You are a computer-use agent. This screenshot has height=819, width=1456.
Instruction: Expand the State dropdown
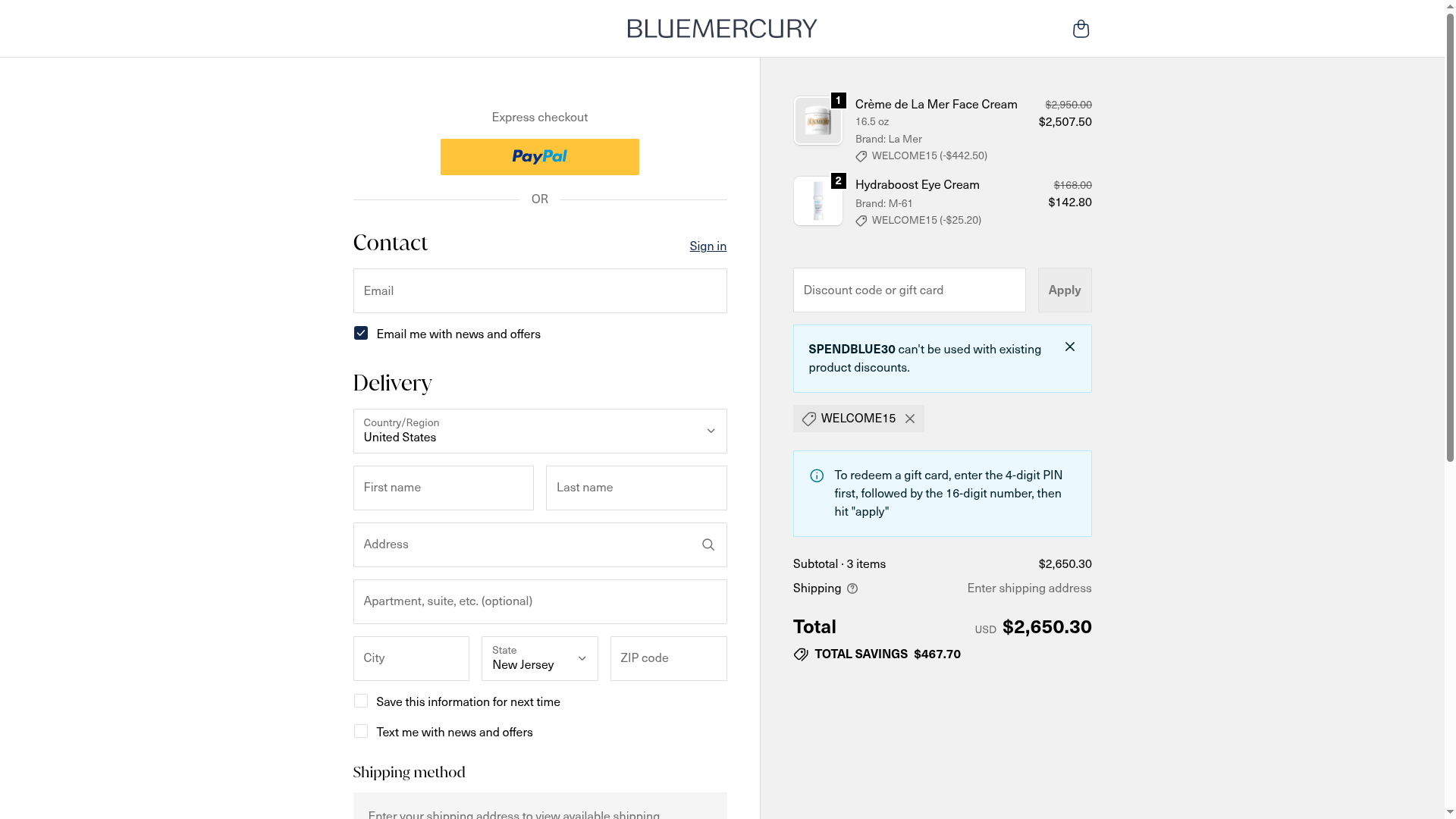point(539,658)
